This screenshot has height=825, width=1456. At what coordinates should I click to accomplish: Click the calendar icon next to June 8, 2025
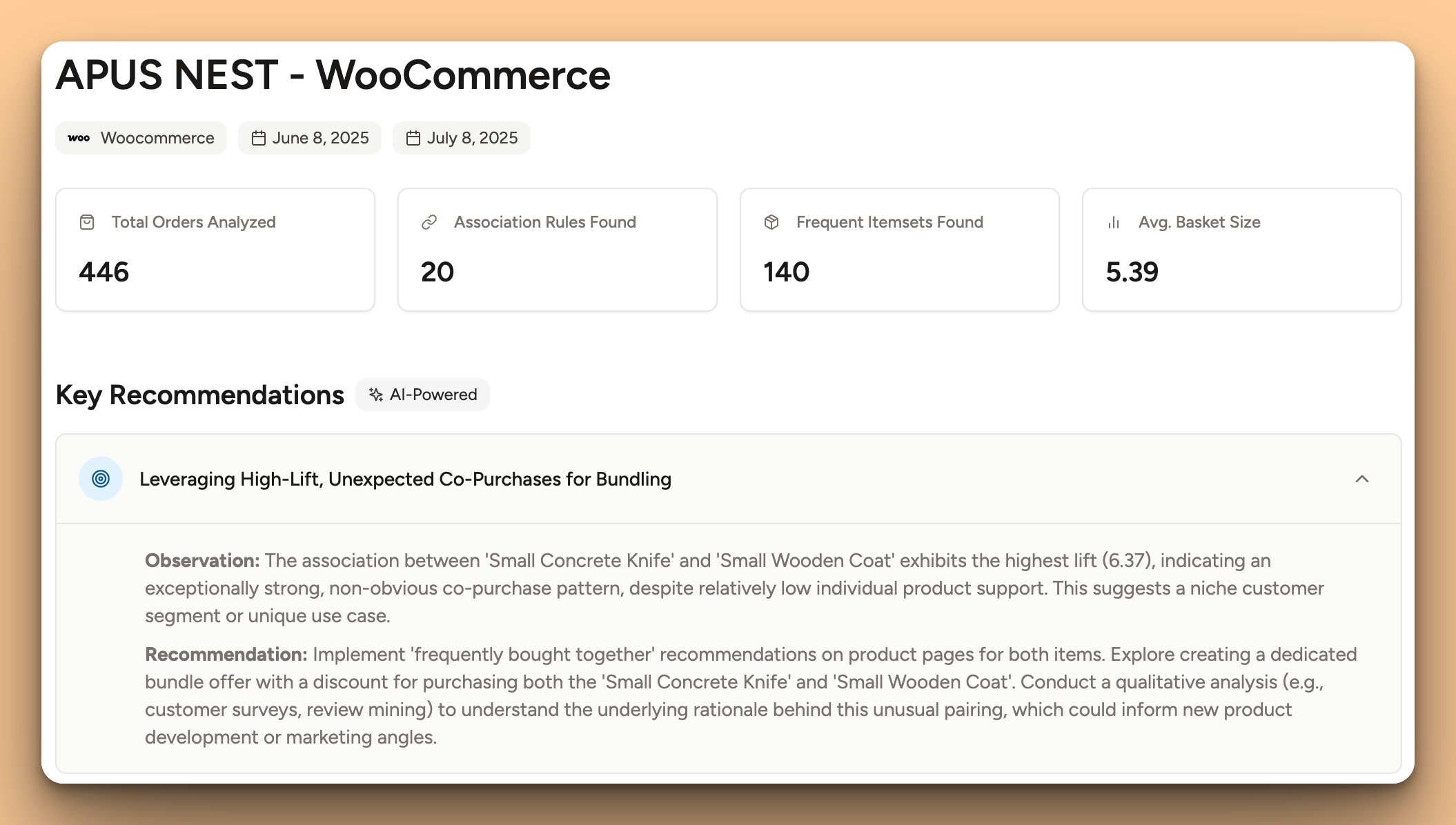(259, 137)
